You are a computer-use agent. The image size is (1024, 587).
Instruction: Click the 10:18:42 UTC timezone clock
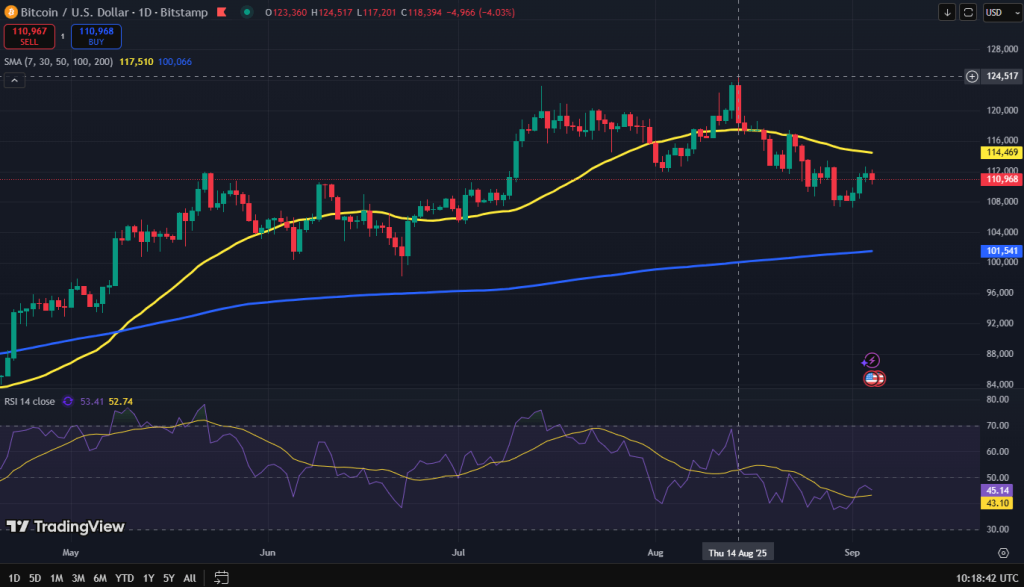[x=987, y=578]
